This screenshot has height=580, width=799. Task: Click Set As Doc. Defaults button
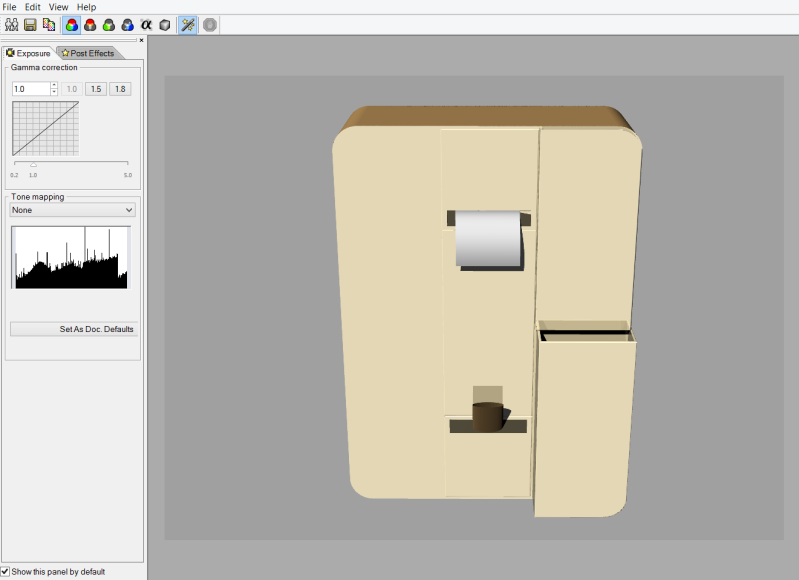(x=73, y=329)
